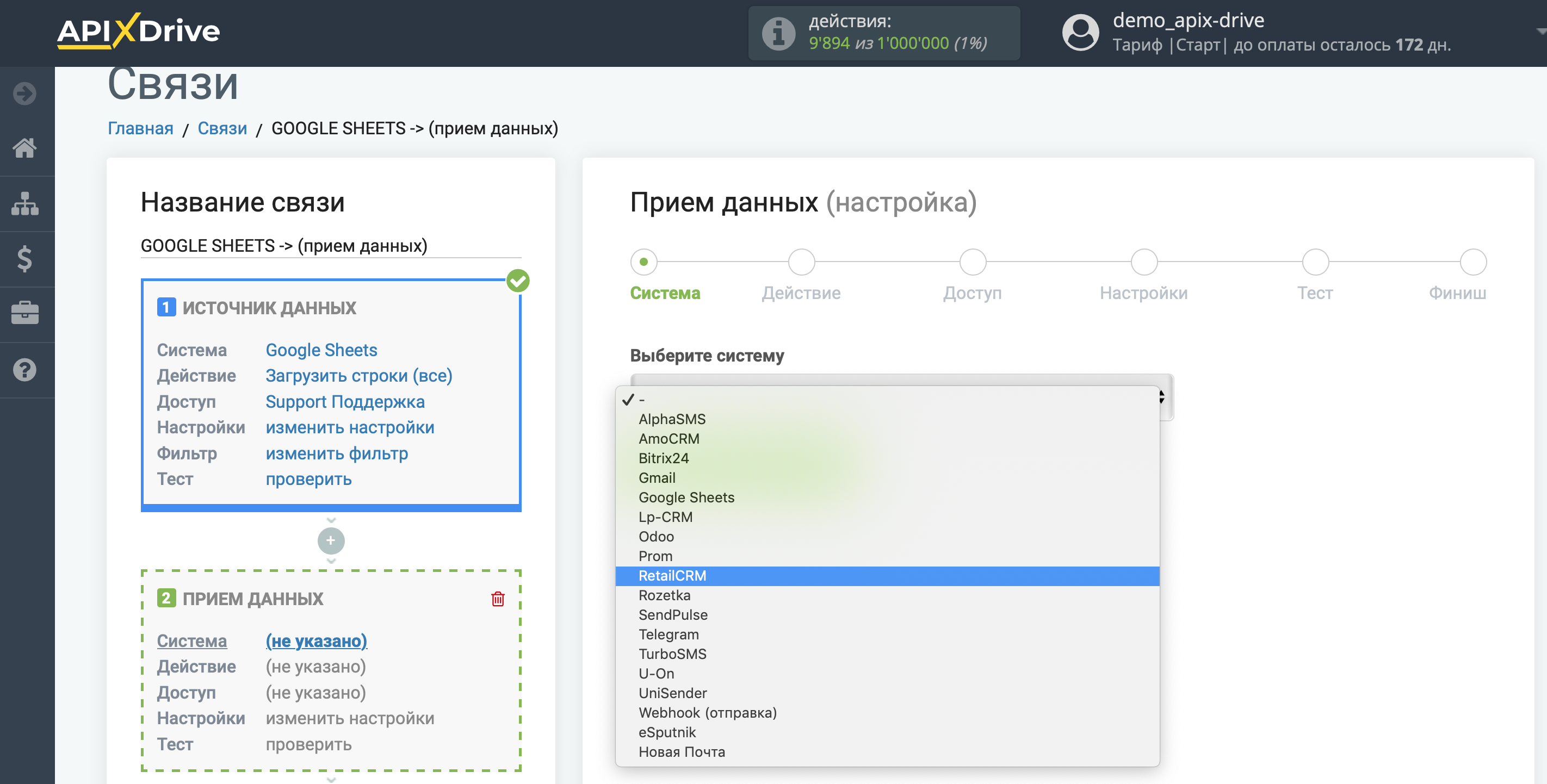Choose RetailCRM from the list
The image size is (1547, 784).
(x=887, y=576)
